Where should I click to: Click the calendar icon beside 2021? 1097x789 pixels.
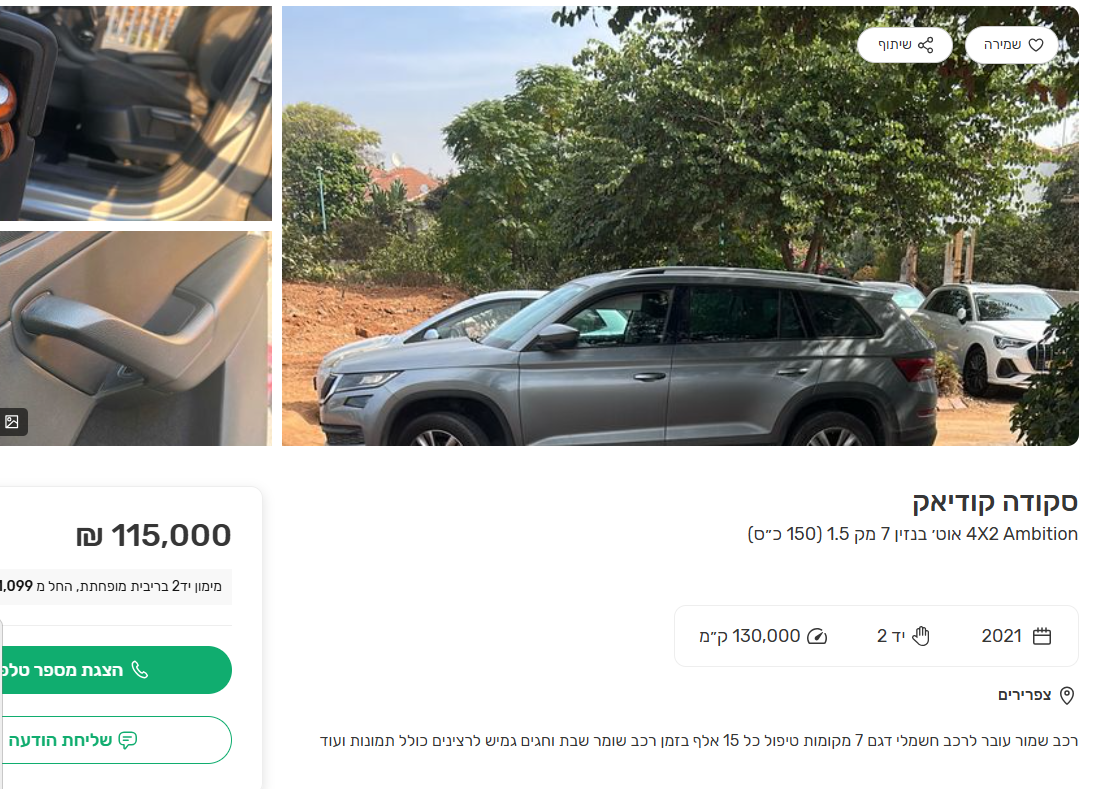[1042, 636]
